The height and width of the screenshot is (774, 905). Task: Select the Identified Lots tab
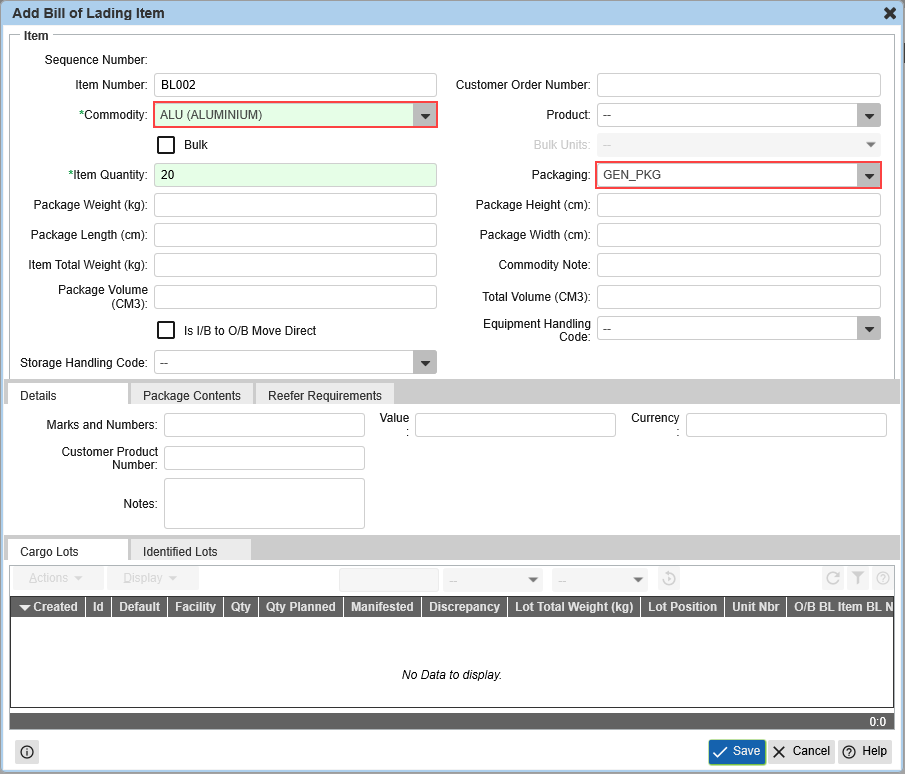(x=190, y=551)
